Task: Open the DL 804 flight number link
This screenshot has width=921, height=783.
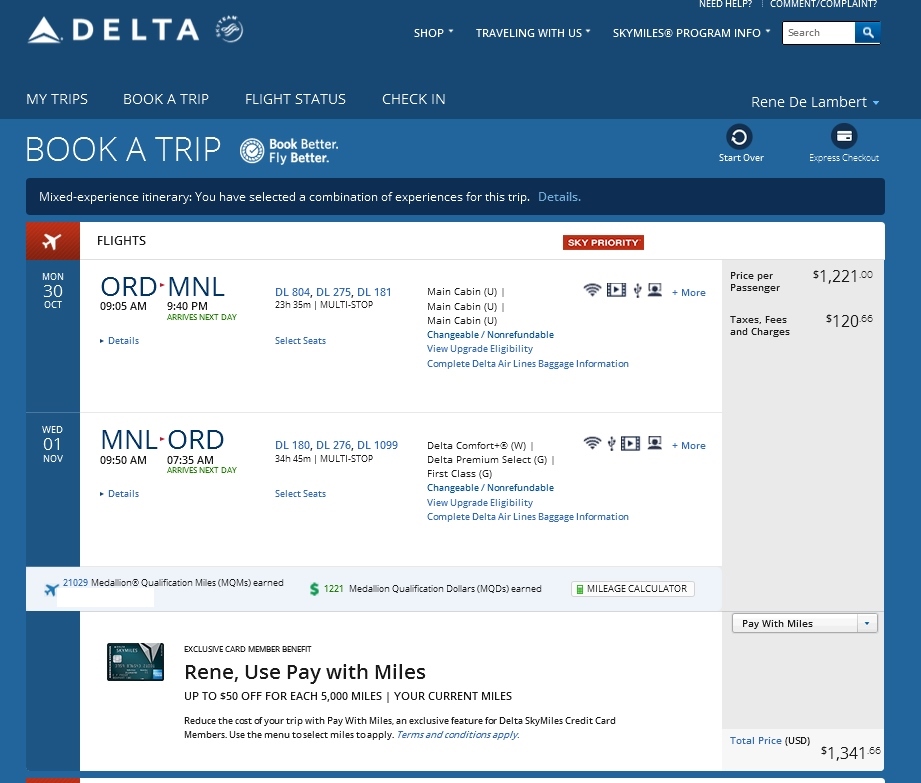Action: (291, 292)
